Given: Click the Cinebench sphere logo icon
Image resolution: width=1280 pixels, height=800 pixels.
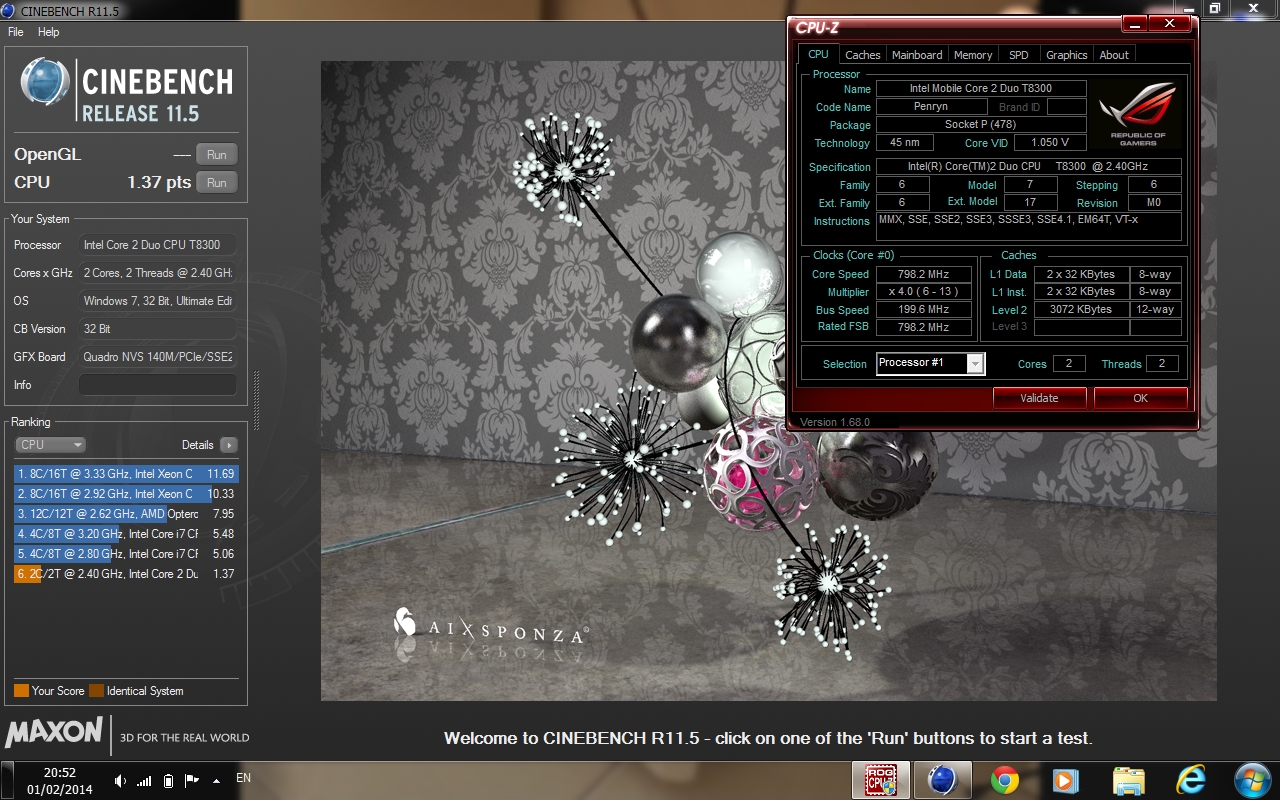Looking at the screenshot, I should (46, 82).
